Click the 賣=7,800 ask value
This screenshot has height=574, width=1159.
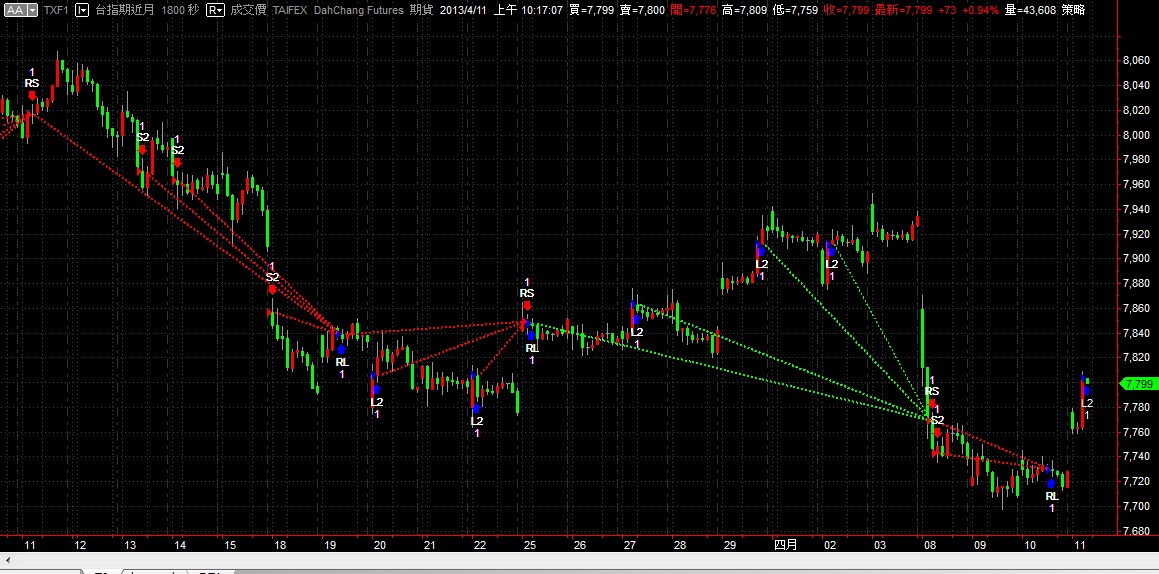click(x=644, y=10)
